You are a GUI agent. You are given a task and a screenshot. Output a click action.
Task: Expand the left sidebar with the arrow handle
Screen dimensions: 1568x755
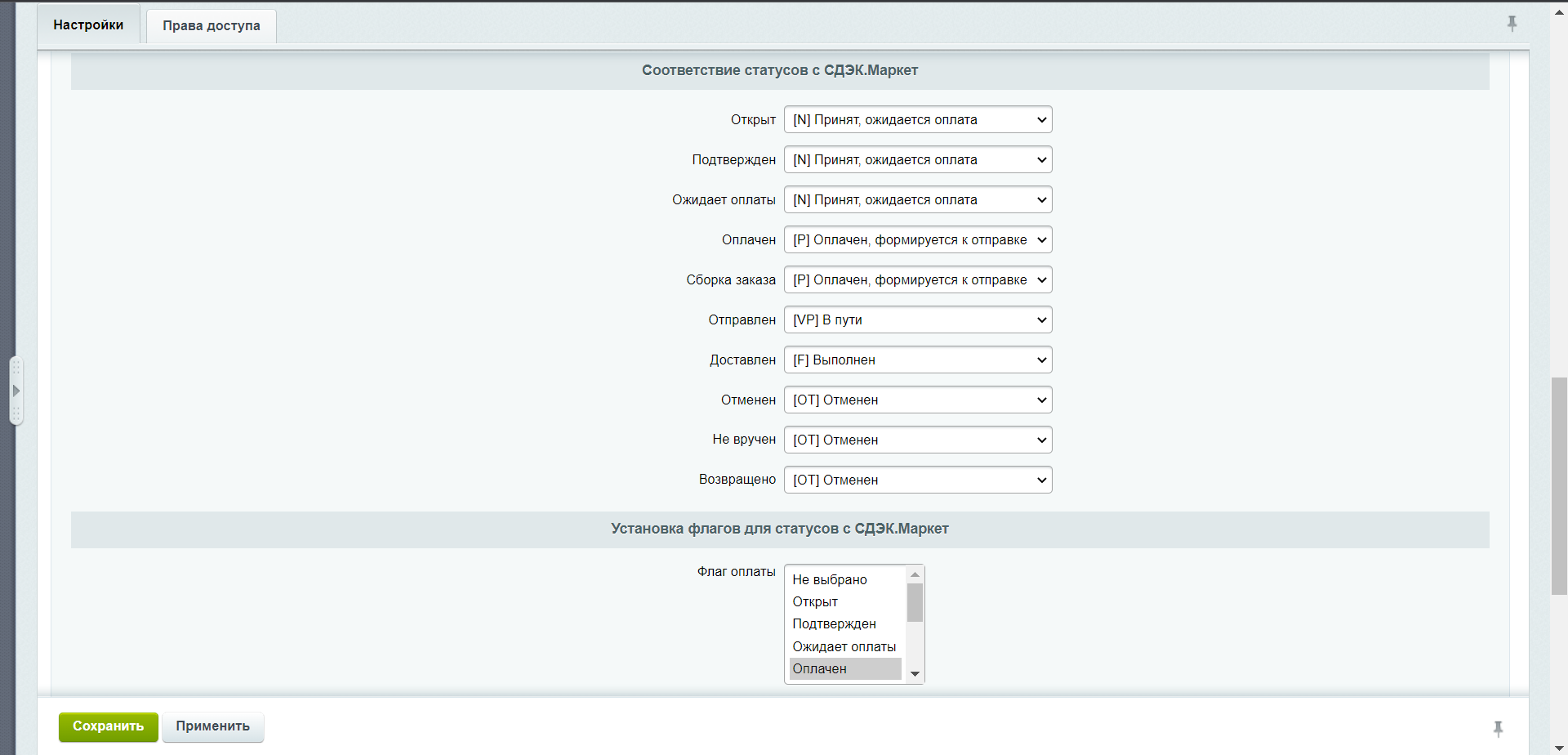point(16,391)
